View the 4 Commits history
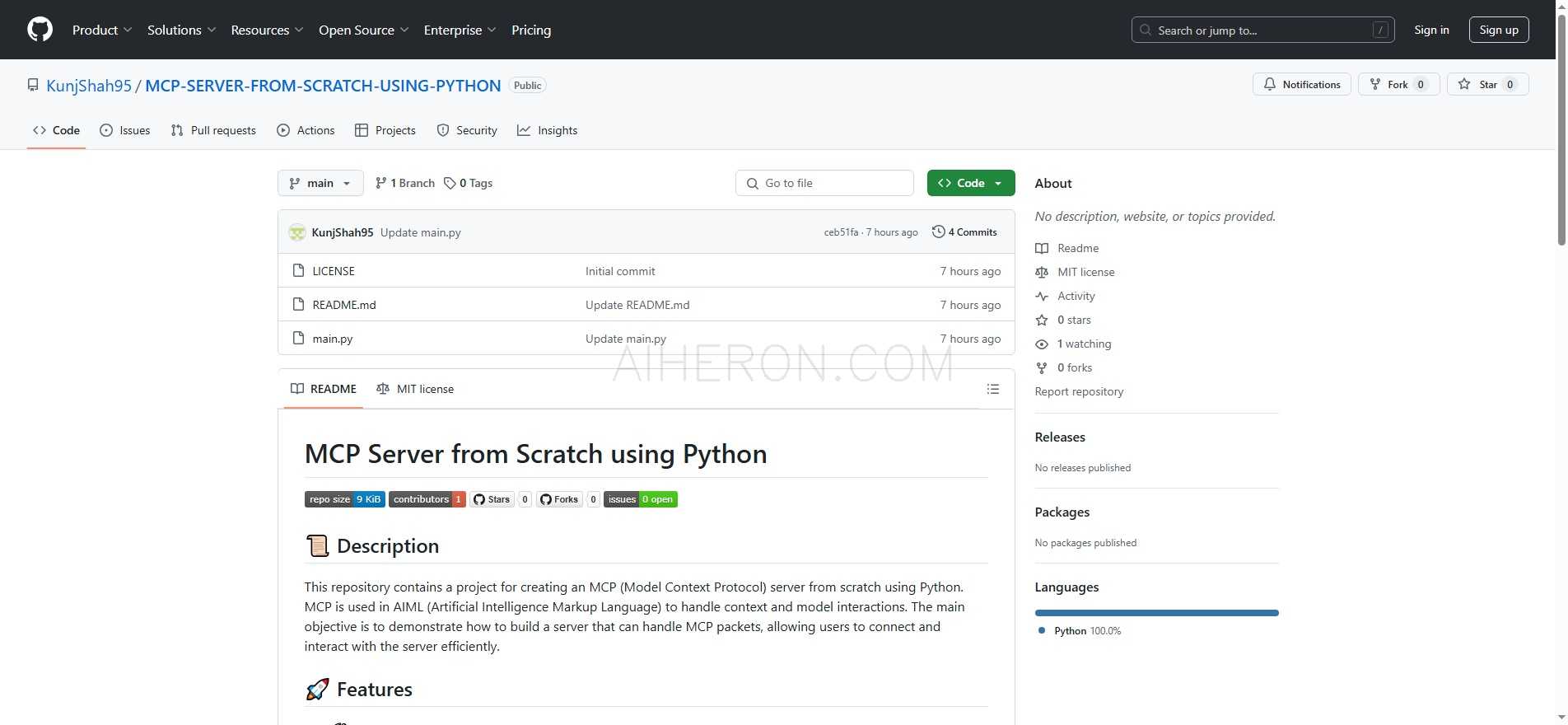Viewport: 1568px width, 725px height. click(964, 232)
